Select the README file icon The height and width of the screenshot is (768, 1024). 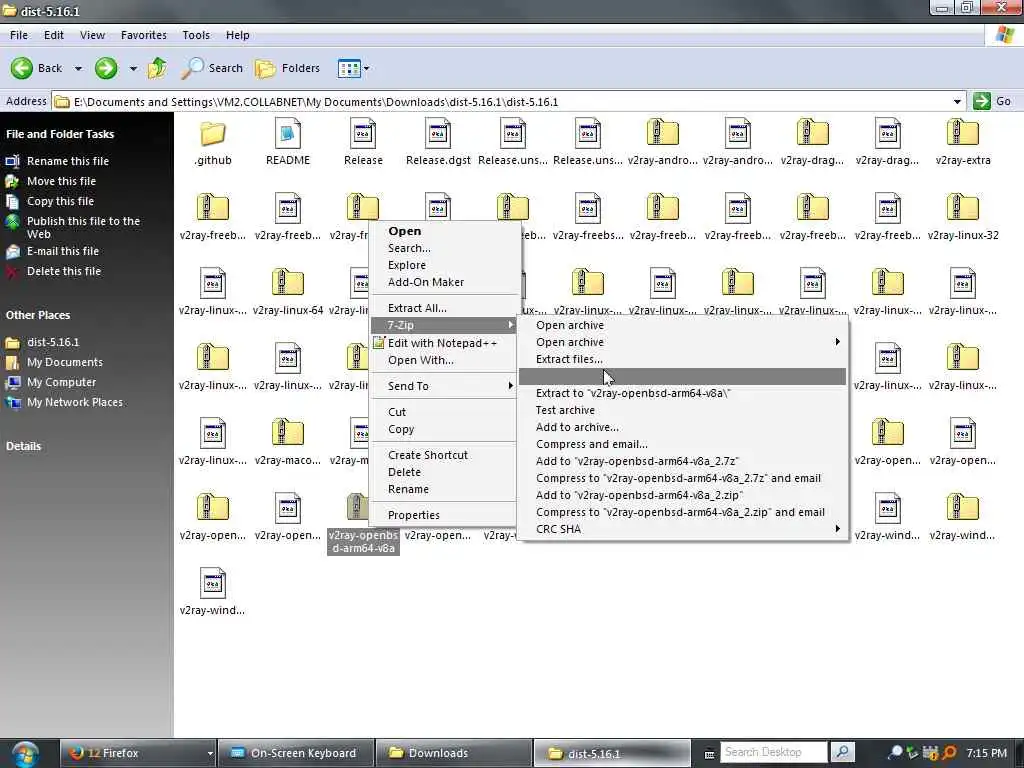tap(288, 133)
